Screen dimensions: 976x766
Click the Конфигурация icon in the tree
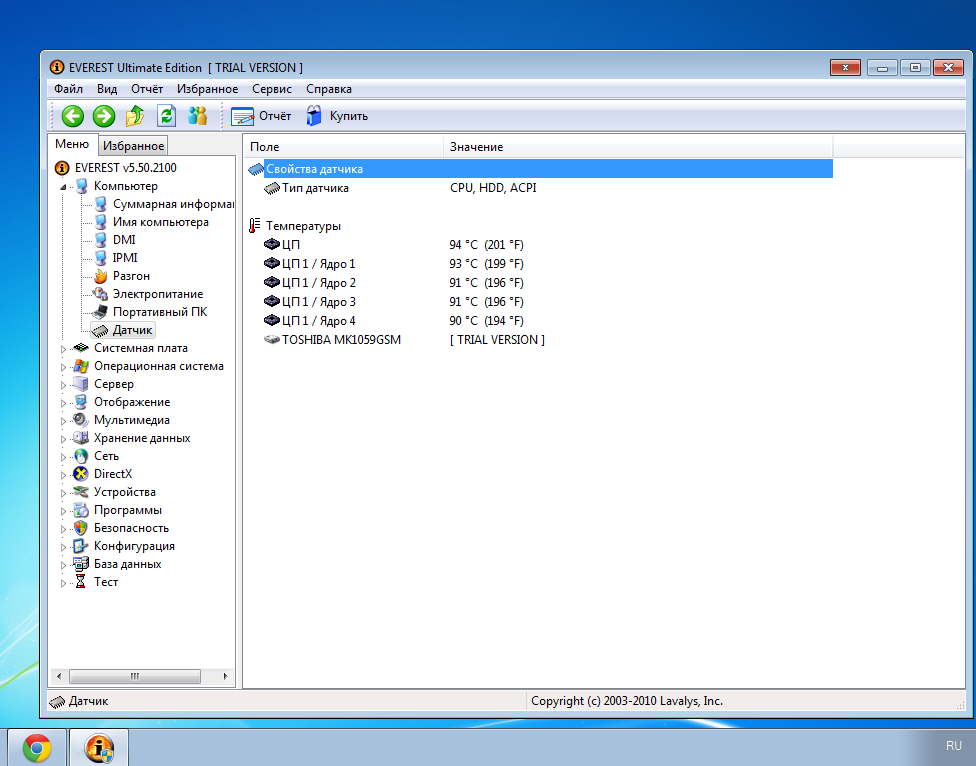81,546
